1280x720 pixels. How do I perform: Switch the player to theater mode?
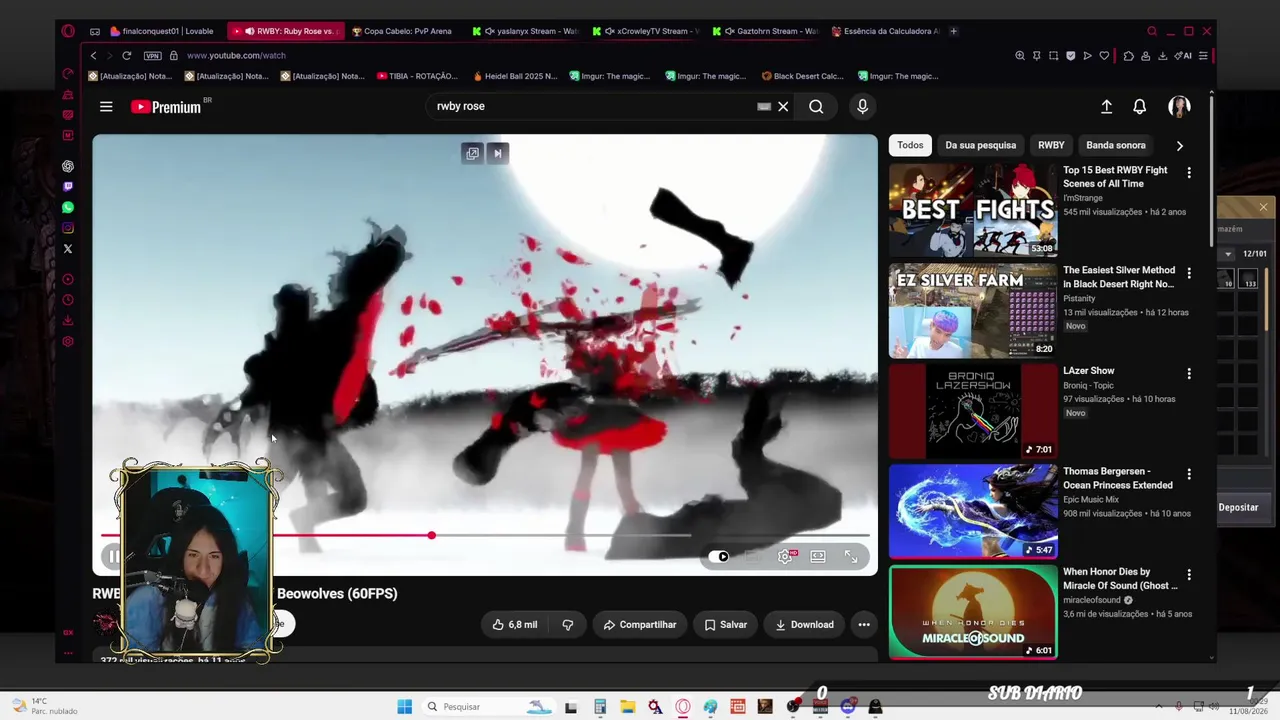pyautogui.click(x=818, y=557)
